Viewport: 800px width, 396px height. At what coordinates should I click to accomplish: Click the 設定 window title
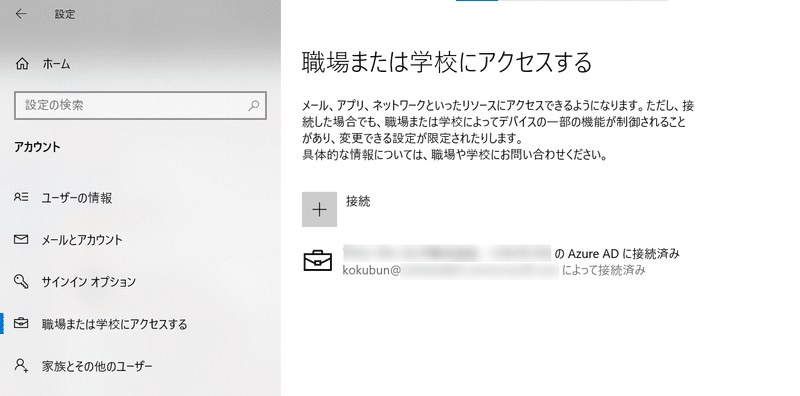[65, 14]
